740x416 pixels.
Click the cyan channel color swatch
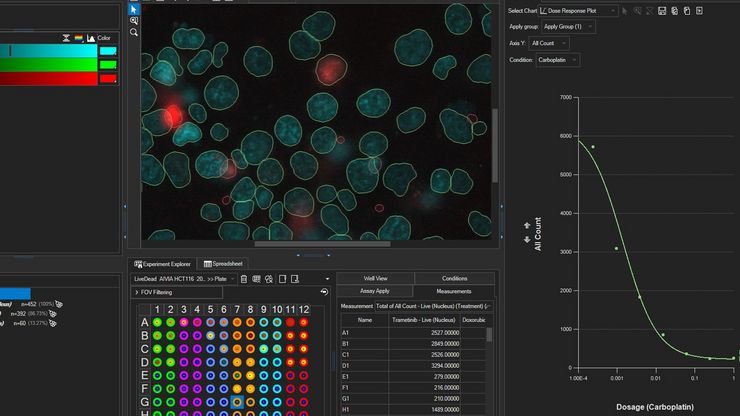108,51
